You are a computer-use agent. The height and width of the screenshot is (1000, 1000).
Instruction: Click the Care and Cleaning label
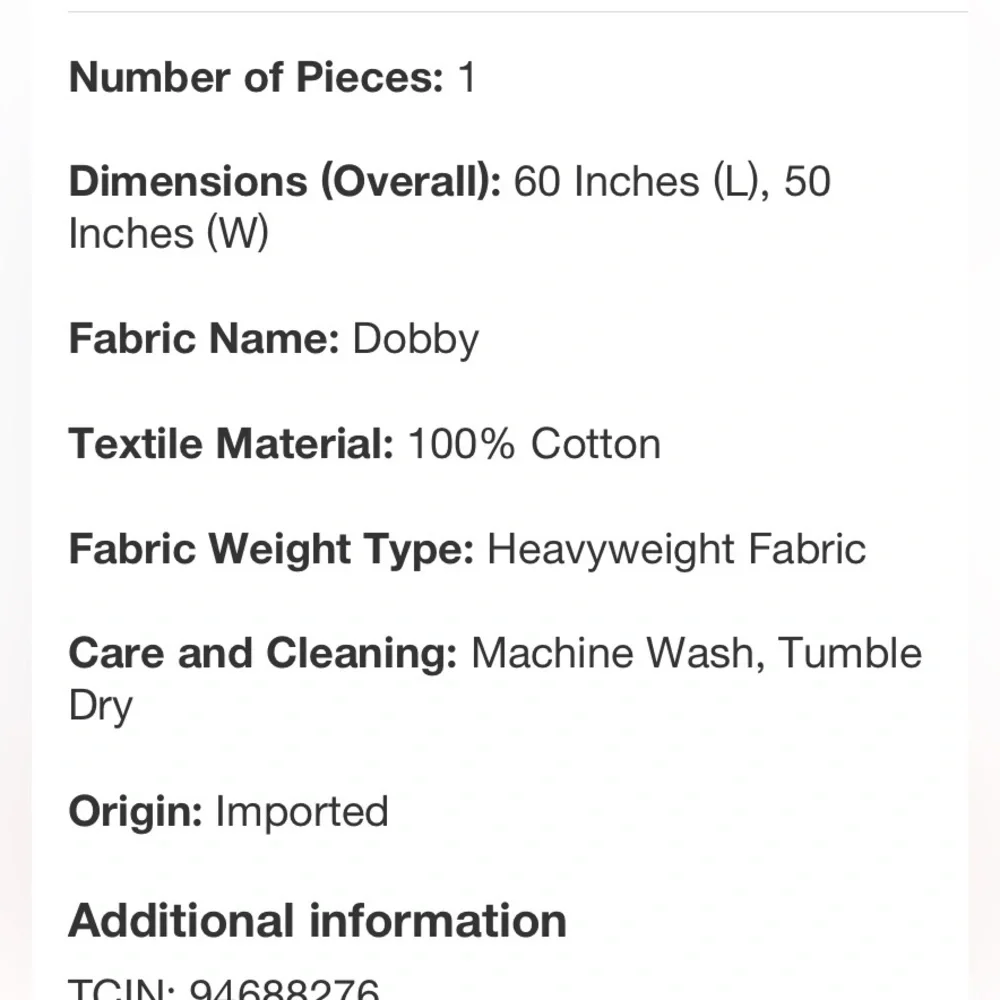tap(263, 654)
